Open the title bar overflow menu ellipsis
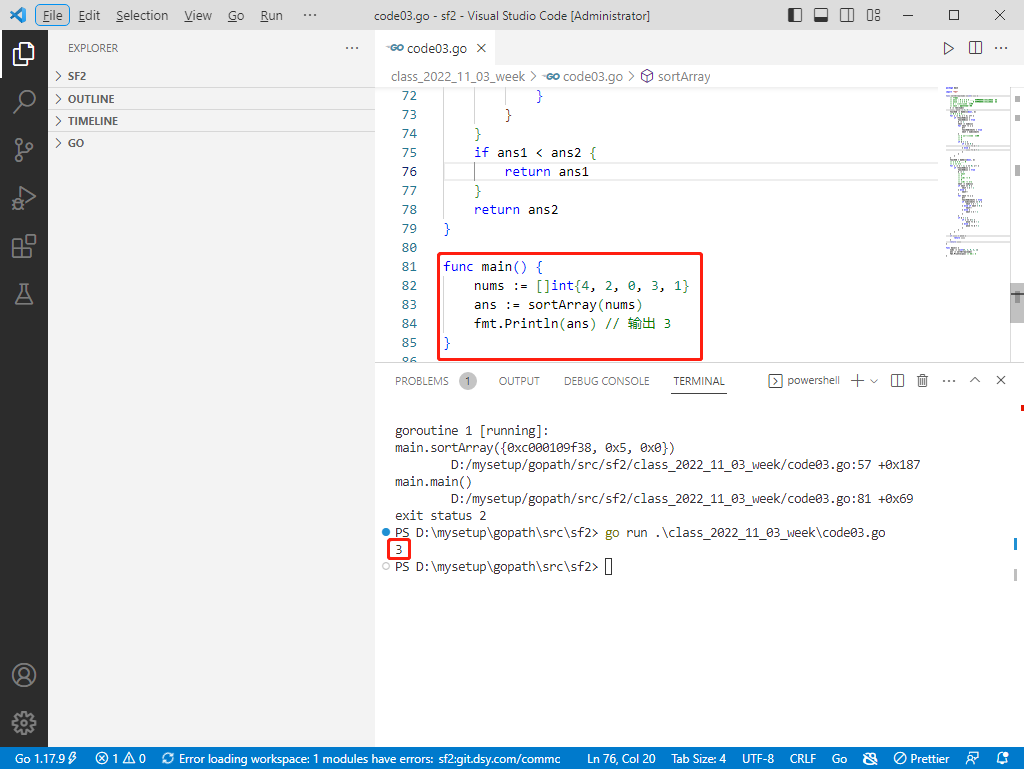 (x=310, y=15)
